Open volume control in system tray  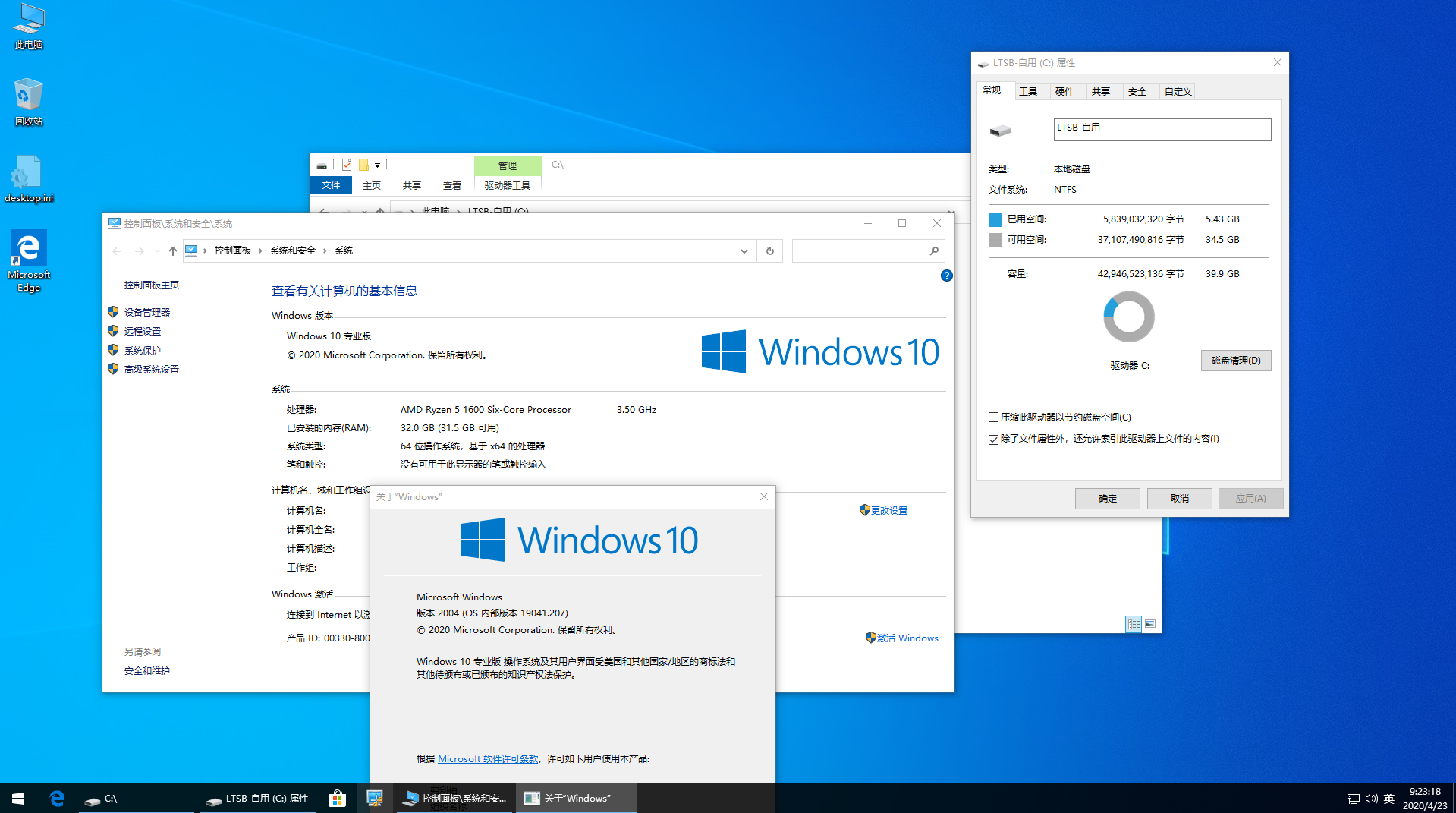[1371, 799]
